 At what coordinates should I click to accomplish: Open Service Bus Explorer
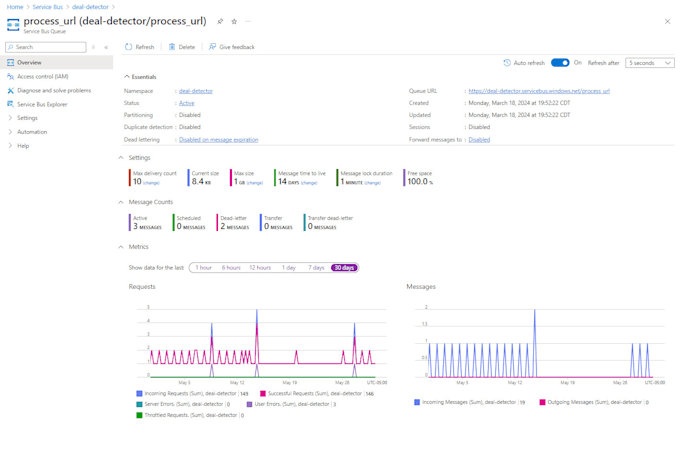click(42, 104)
